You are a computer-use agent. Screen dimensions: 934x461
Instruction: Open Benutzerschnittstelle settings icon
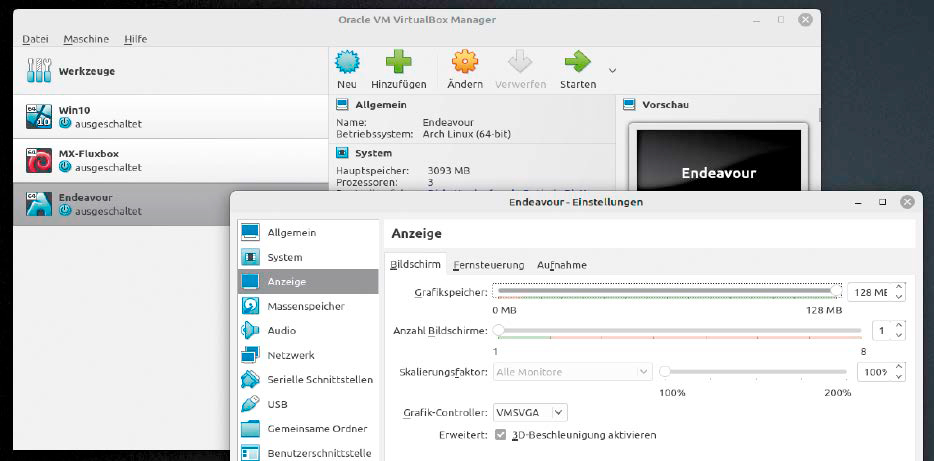[250, 453]
